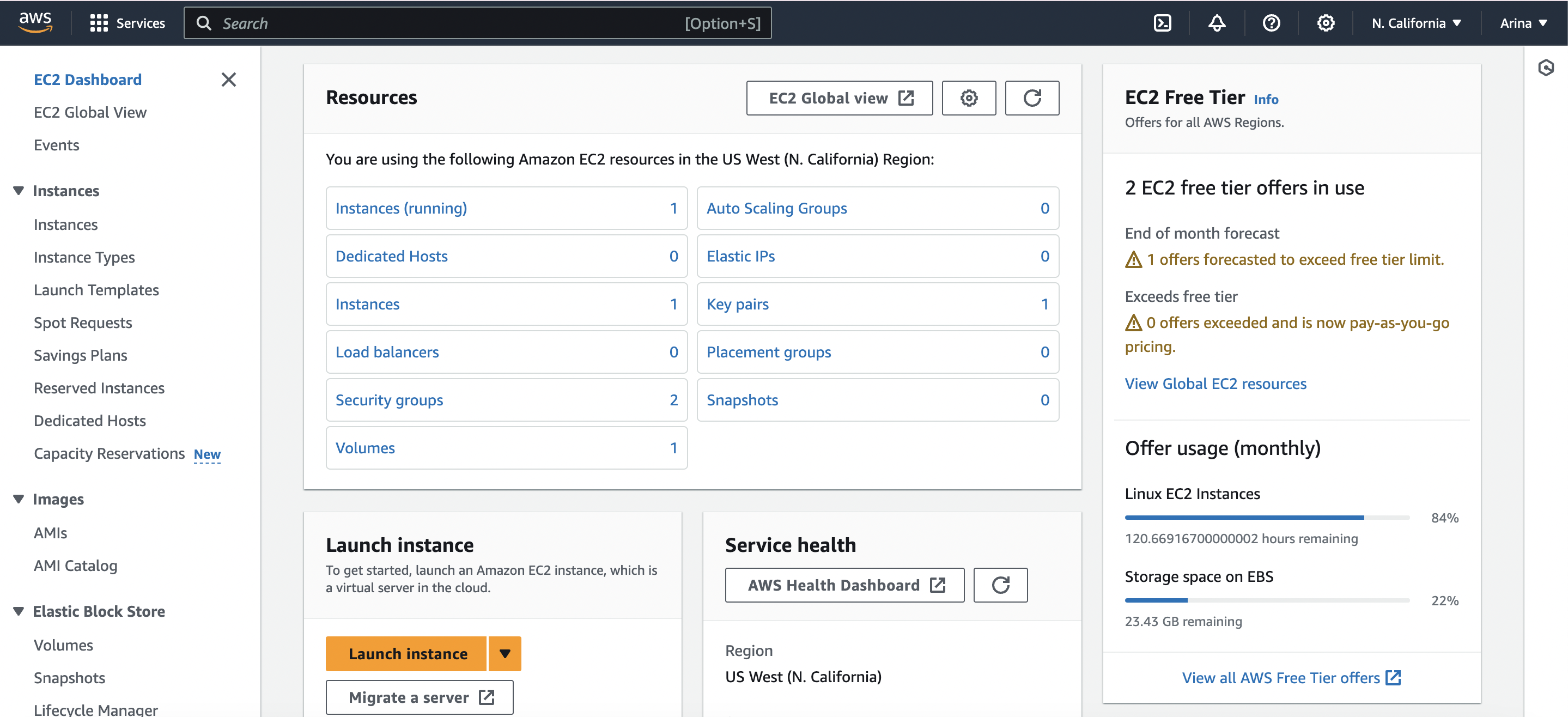Viewport: 1568px width, 717px height.
Task: Open the notifications bell
Action: 1216,23
